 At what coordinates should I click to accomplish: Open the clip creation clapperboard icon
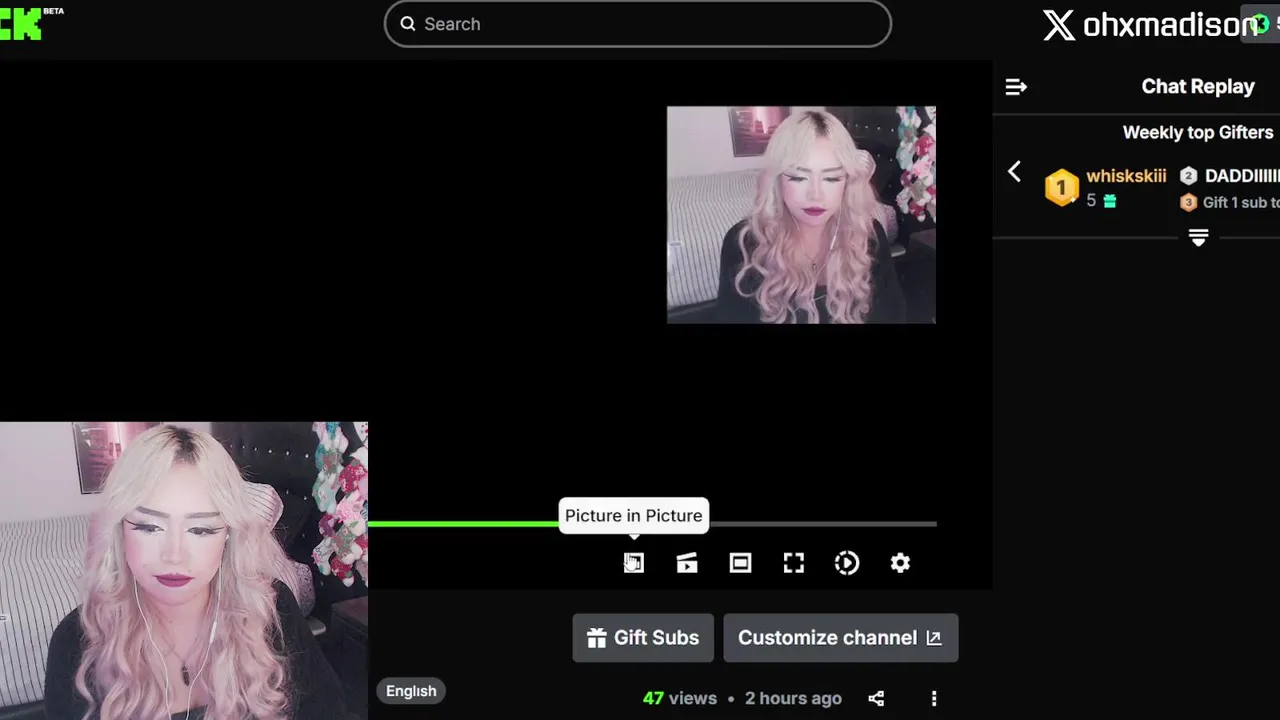click(687, 563)
